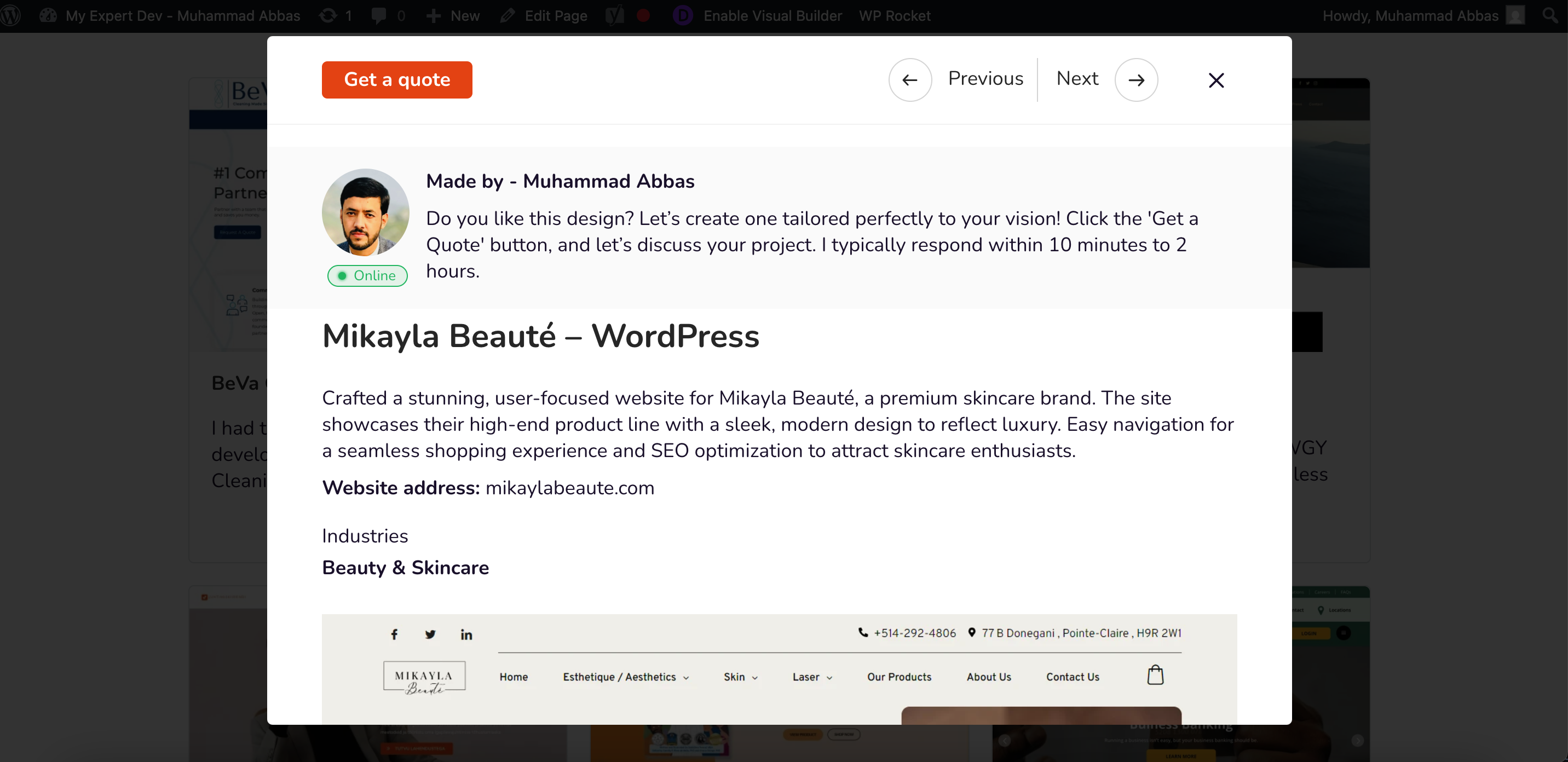Image resolution: width=1568 pixels, height=762 pixels.
Task: Click Edit Page in admin bar
Action: pyautogui.click(x=544, y=16)
